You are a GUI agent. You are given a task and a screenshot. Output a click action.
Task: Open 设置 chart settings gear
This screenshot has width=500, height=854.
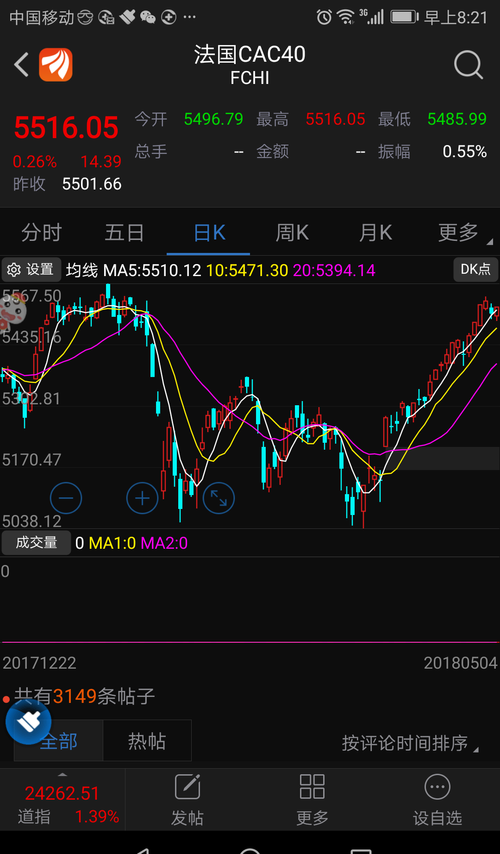click(x=31, y=270)
